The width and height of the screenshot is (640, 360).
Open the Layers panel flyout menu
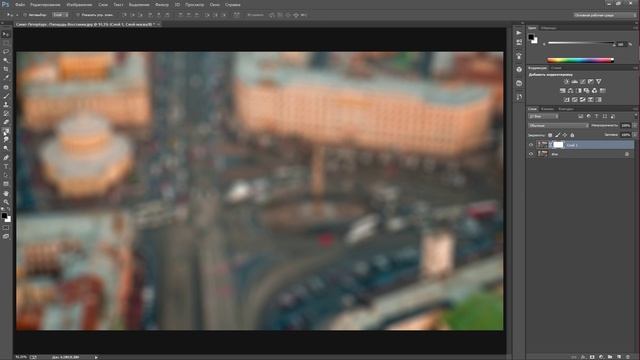636,109
